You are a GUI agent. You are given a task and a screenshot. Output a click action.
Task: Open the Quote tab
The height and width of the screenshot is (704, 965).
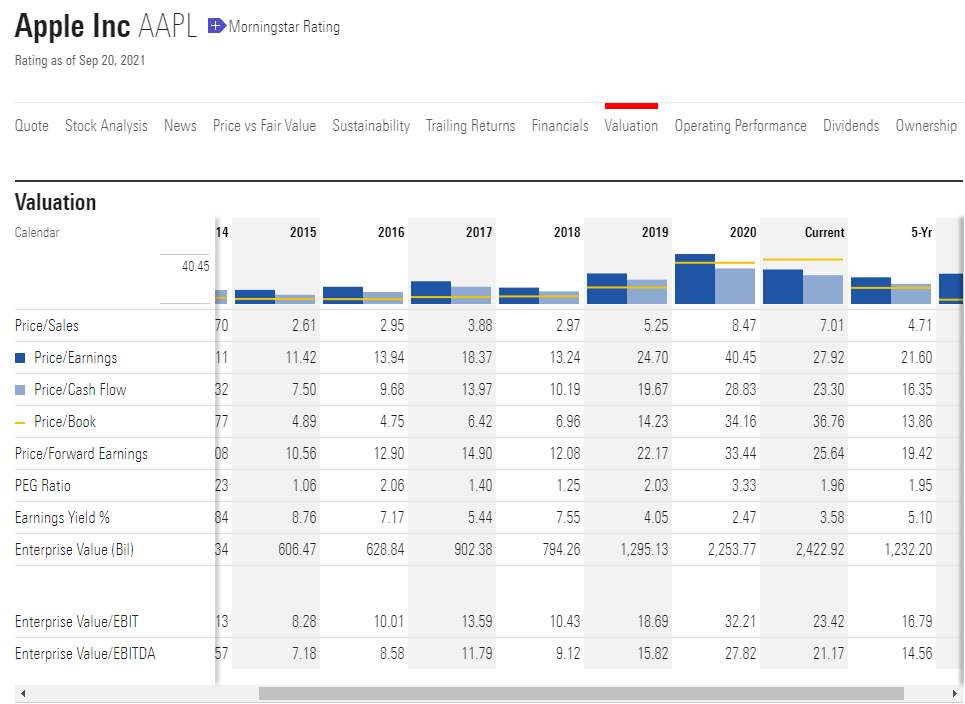click(x=32, y=126)
